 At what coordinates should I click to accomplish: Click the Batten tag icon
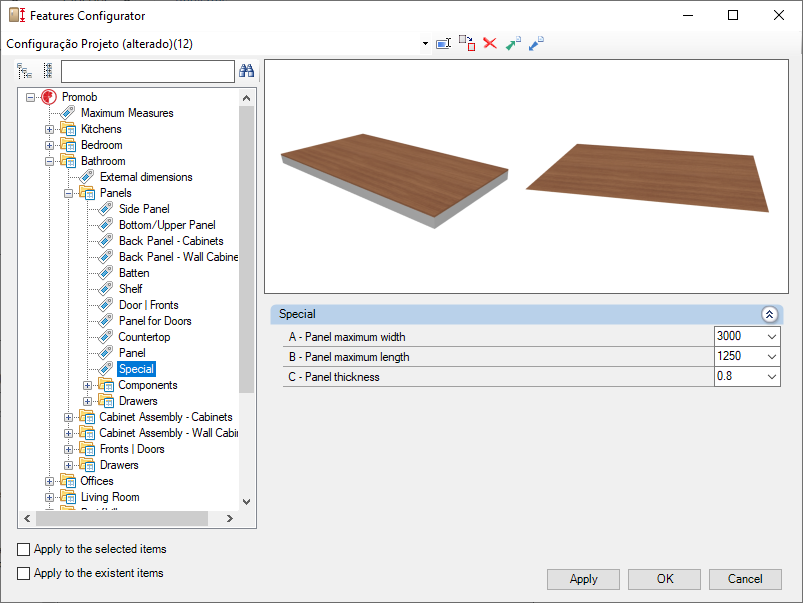[106, 272]
